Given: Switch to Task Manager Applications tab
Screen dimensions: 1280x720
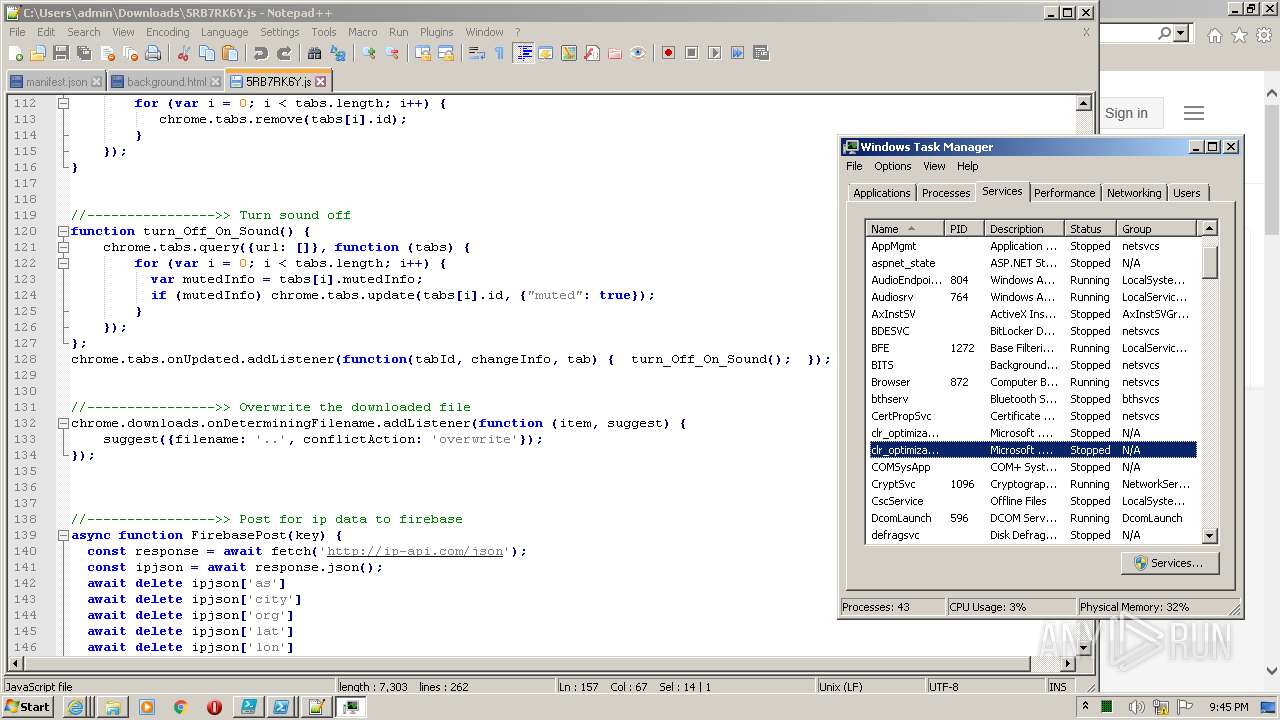Looking at the screenshot, I should click(881, 193).
